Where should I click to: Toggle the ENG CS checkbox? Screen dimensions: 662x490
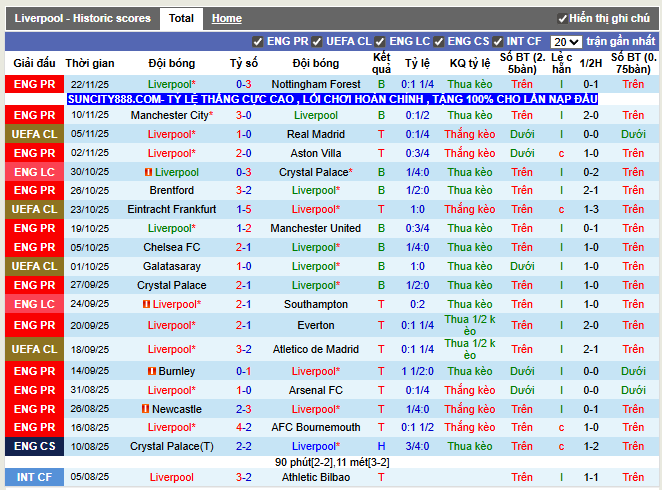coord(439,42)
